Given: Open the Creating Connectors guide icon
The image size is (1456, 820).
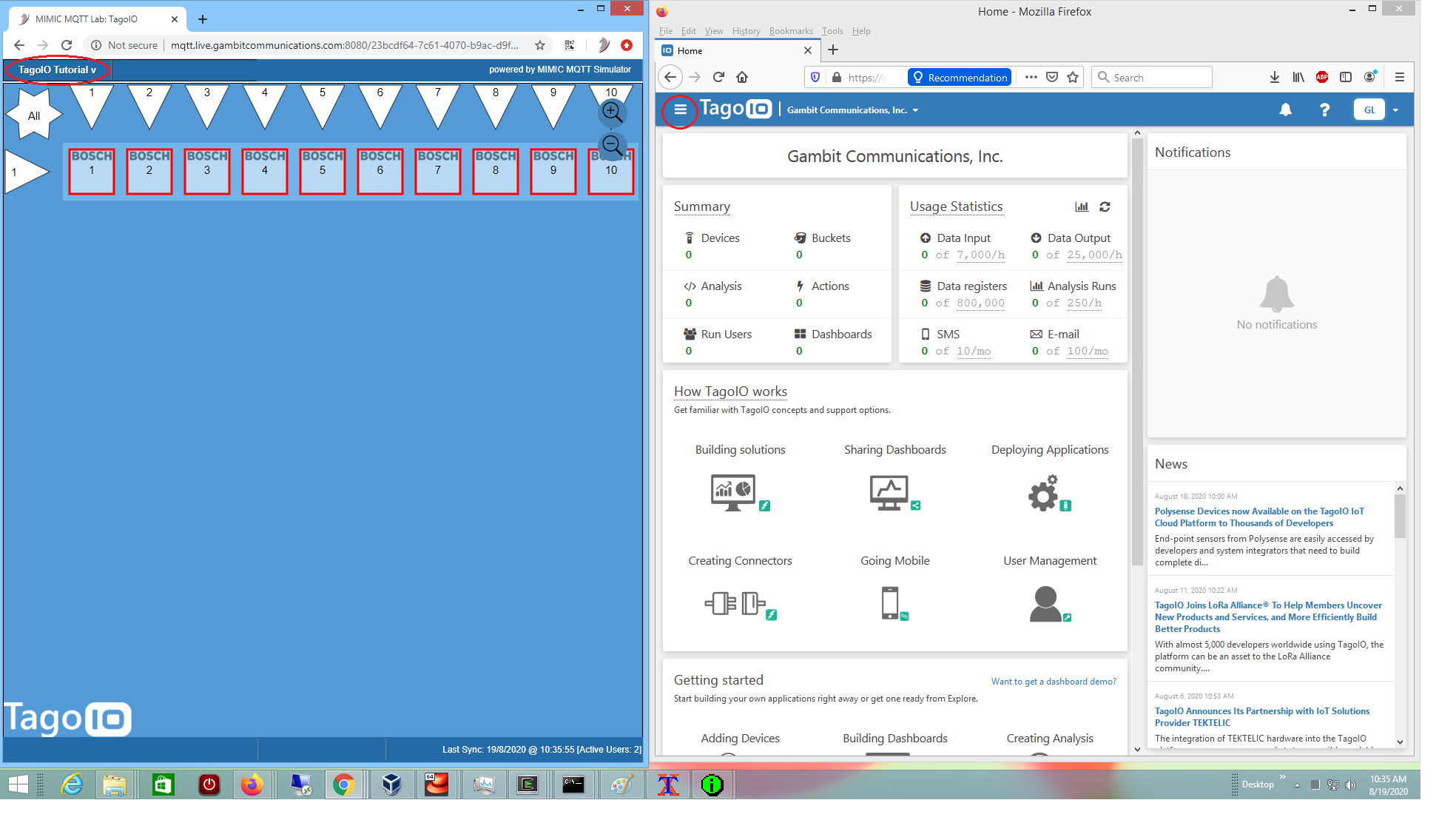Looking at the screenshot, I should (x=740, y=604).
